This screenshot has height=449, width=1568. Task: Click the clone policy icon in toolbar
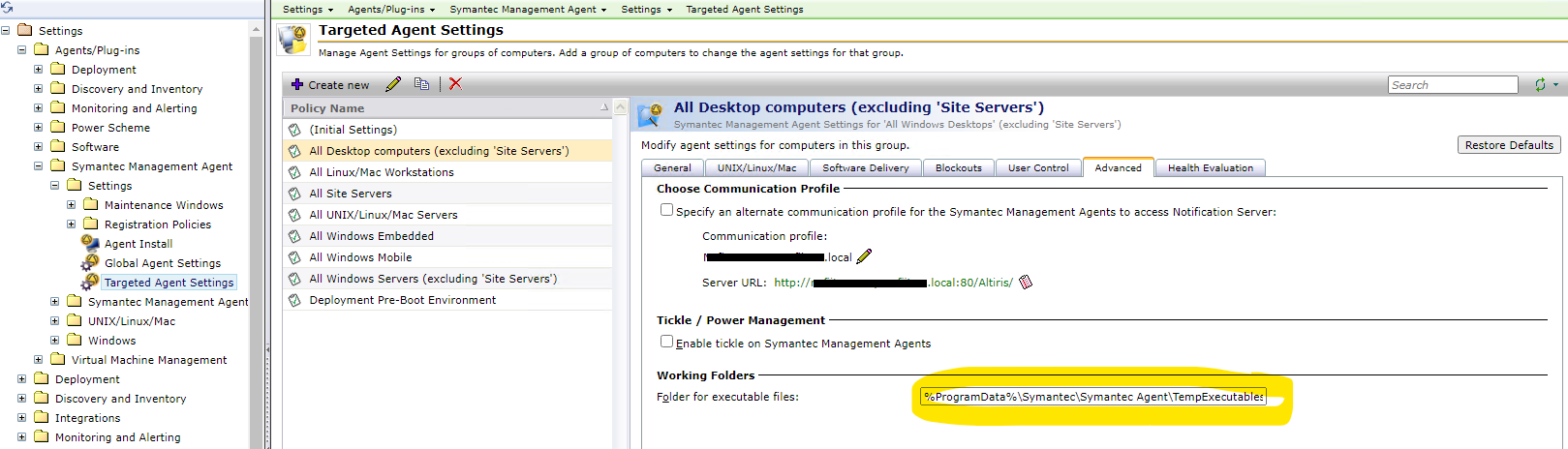coord(421,84)
